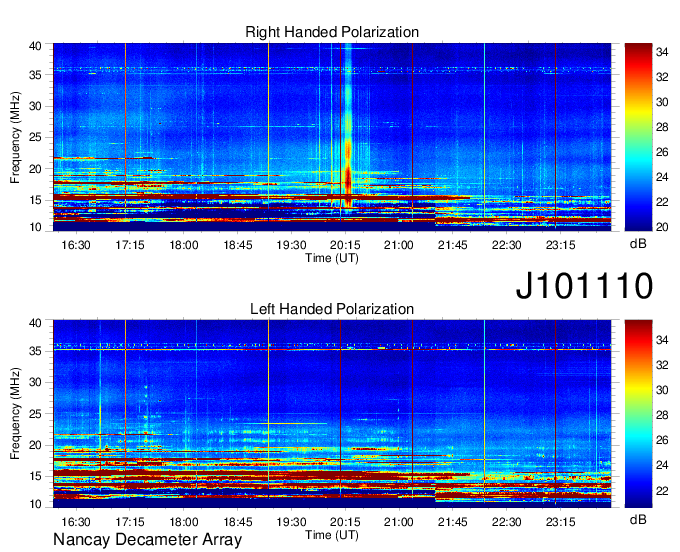Click the 18:45 tick on right-handed time axis

pyautogui.click(x=238, y=245)
